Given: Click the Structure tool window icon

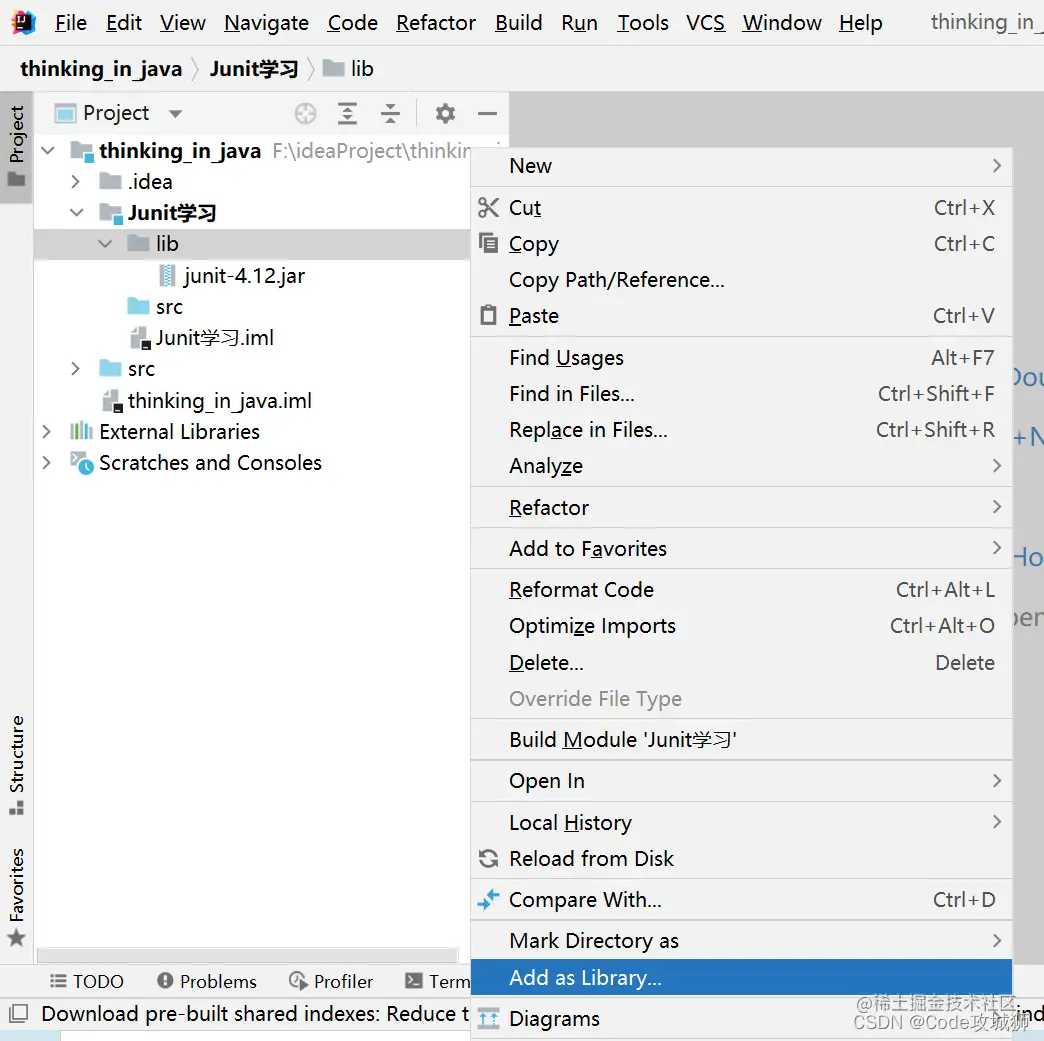Looking at the screenshot, I should (17, 809).
